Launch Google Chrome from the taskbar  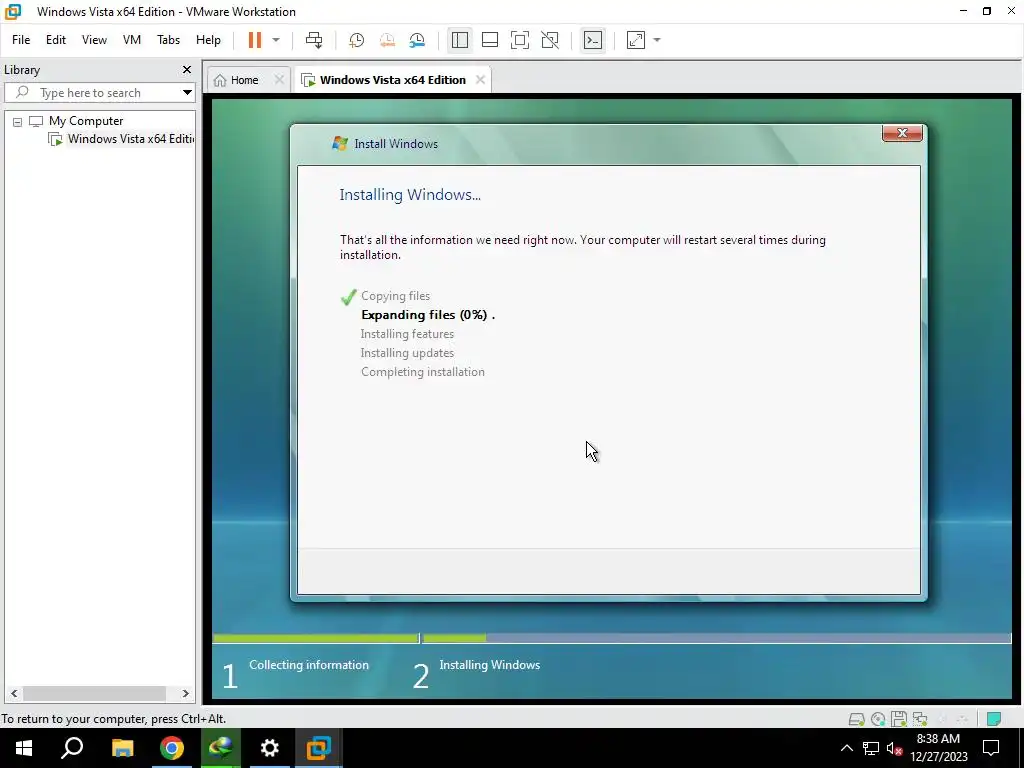pyautogui.click(x=172, y=748)
